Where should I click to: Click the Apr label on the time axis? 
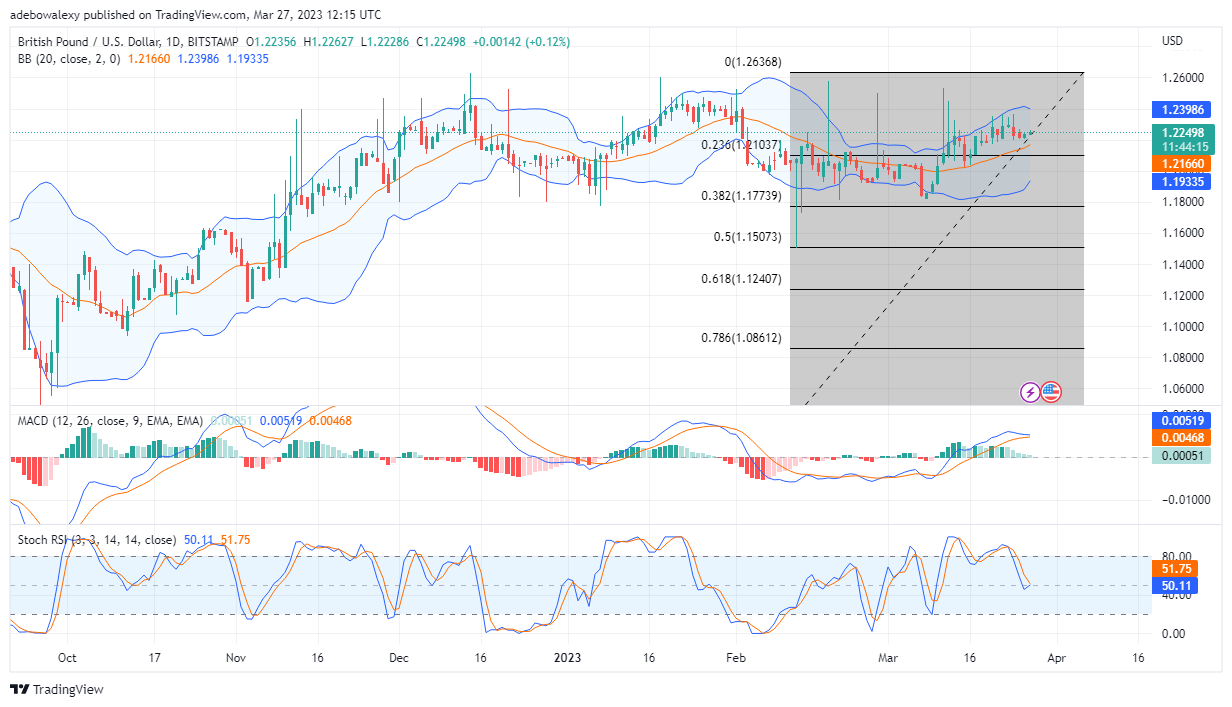1058,658
